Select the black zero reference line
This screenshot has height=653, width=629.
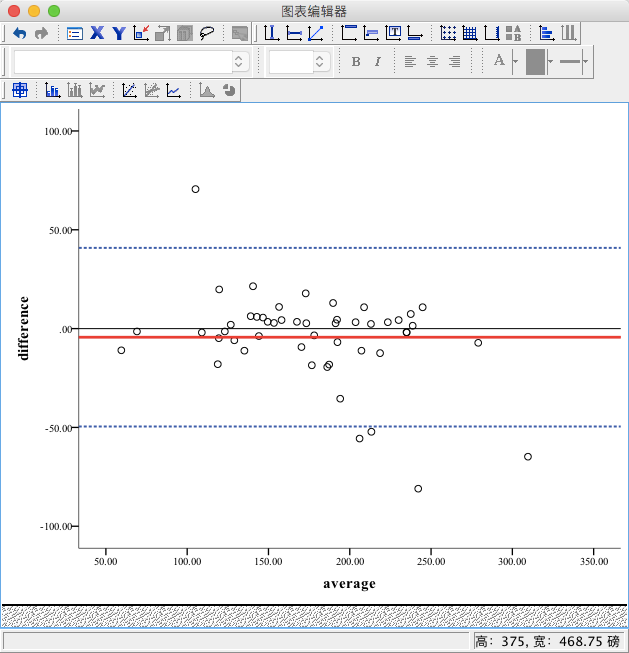349,329
